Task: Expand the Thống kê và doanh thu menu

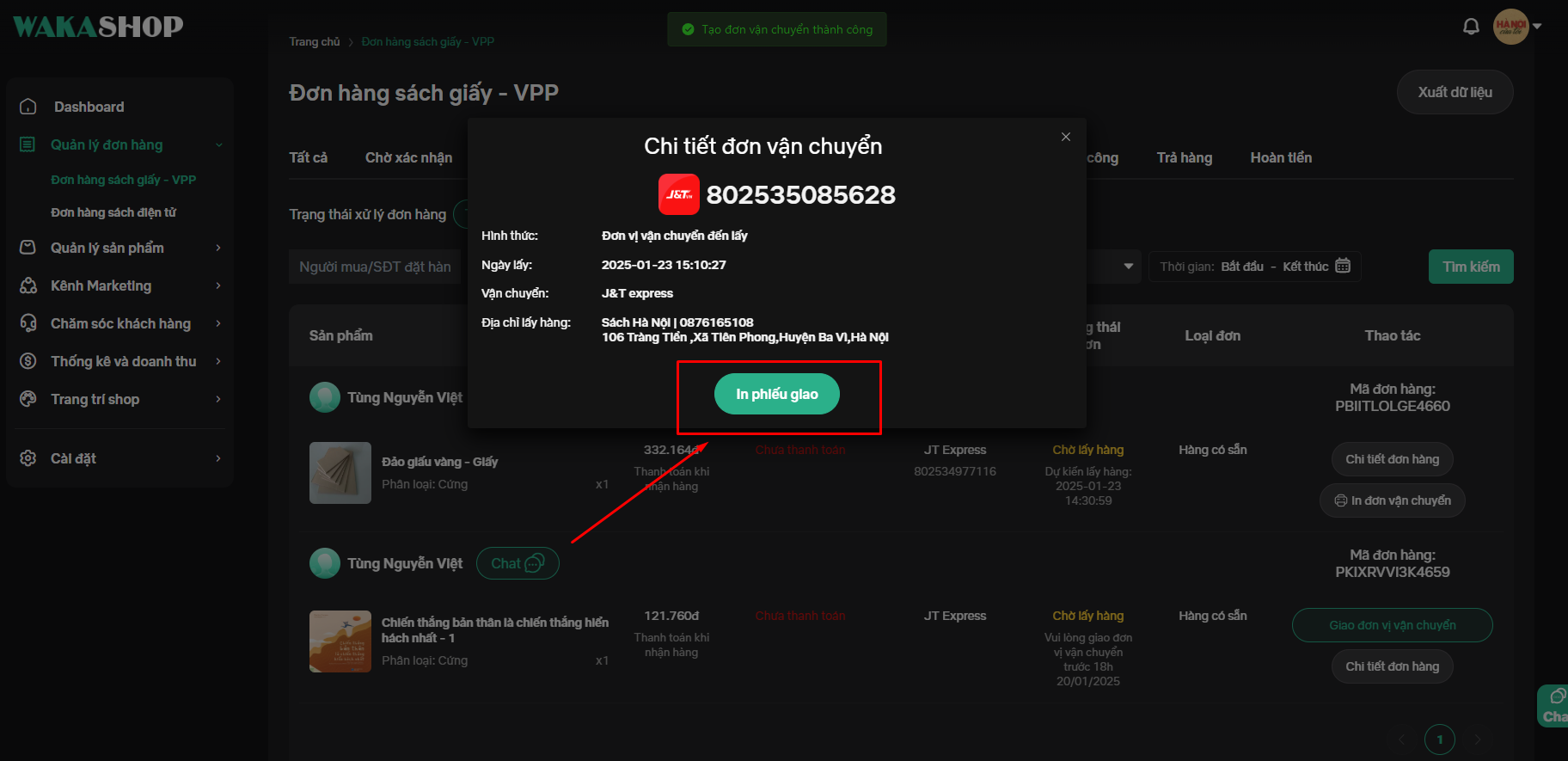Action: (218, 361)
